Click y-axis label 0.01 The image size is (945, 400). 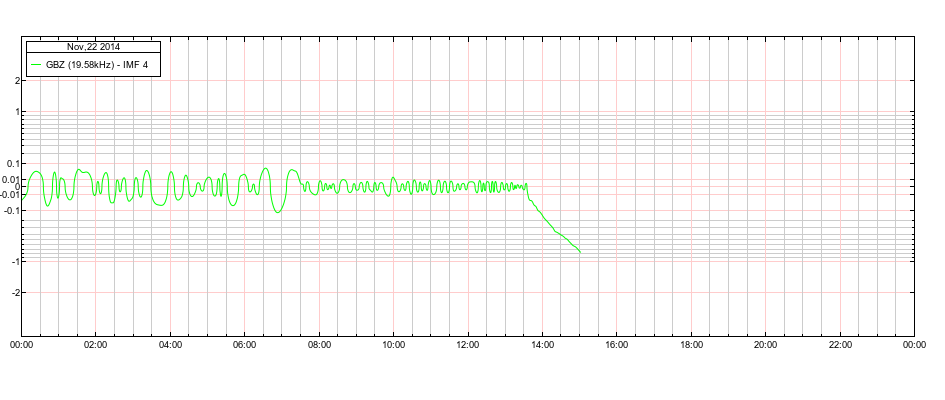10,180
